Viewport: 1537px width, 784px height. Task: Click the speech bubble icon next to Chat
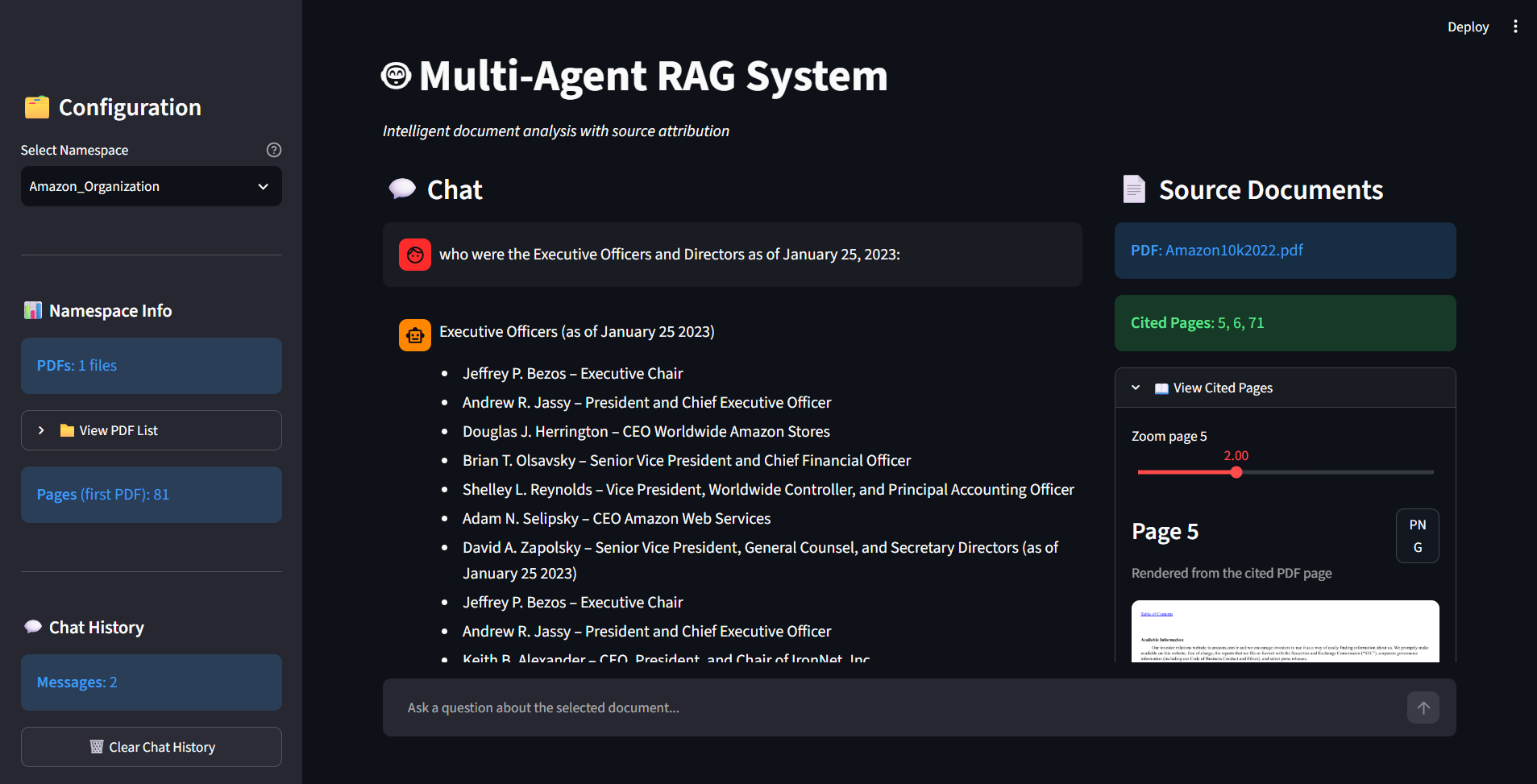(x=402, y=189)
